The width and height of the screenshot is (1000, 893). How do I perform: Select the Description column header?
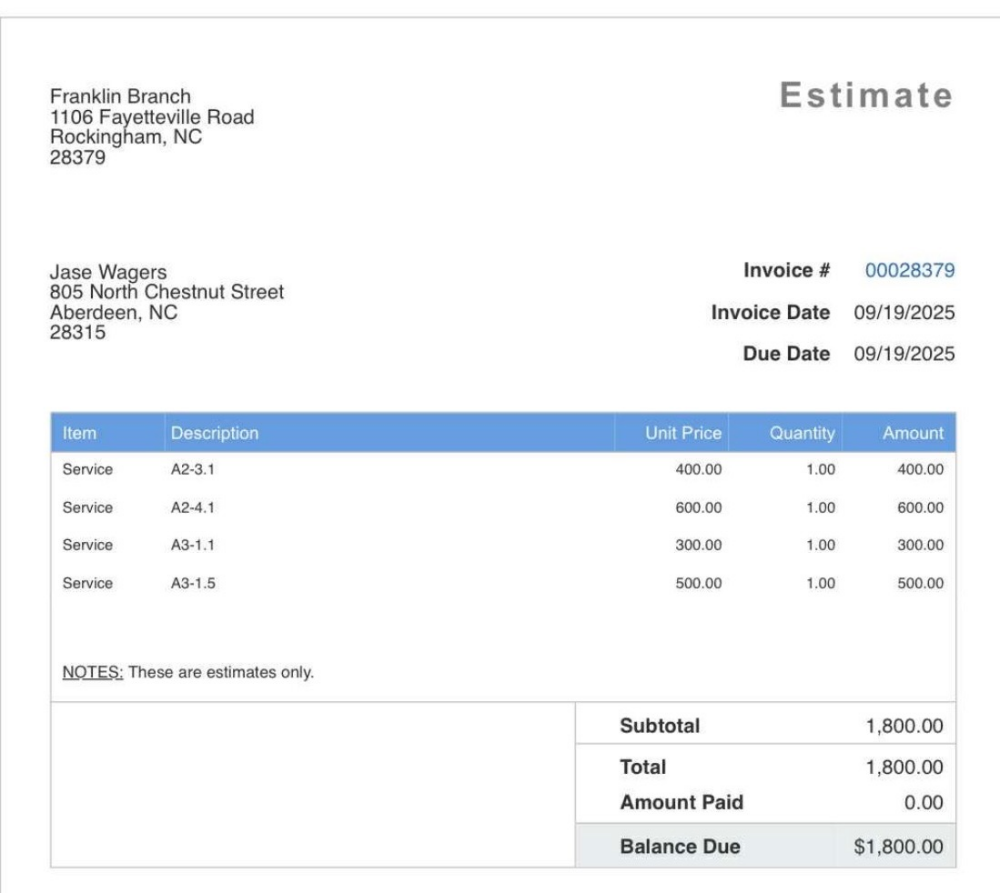point(215,432)
